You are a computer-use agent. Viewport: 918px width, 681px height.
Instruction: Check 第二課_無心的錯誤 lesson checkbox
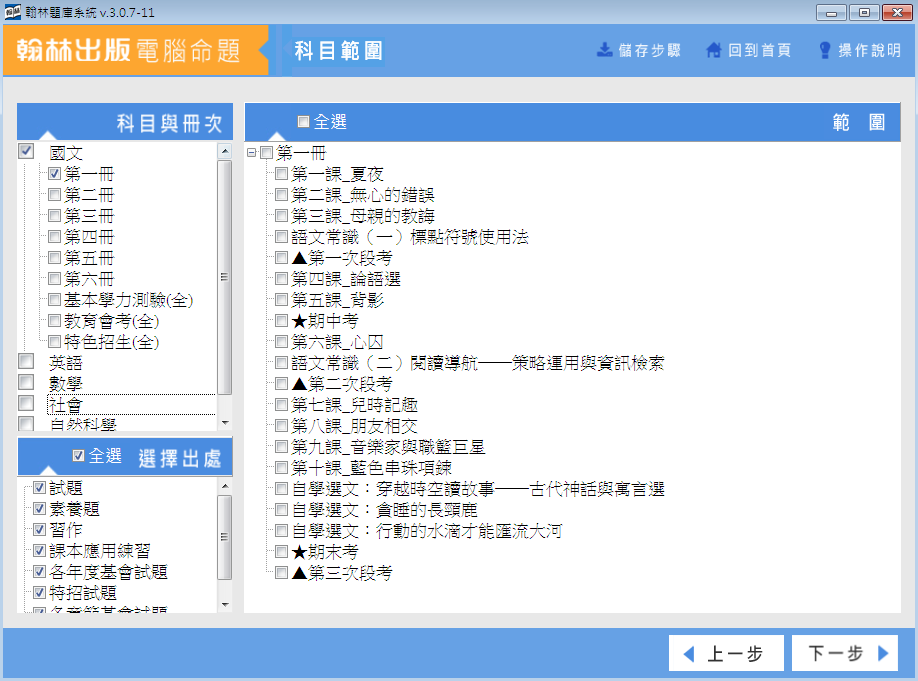pyautogui.click(x=282, y=194)
